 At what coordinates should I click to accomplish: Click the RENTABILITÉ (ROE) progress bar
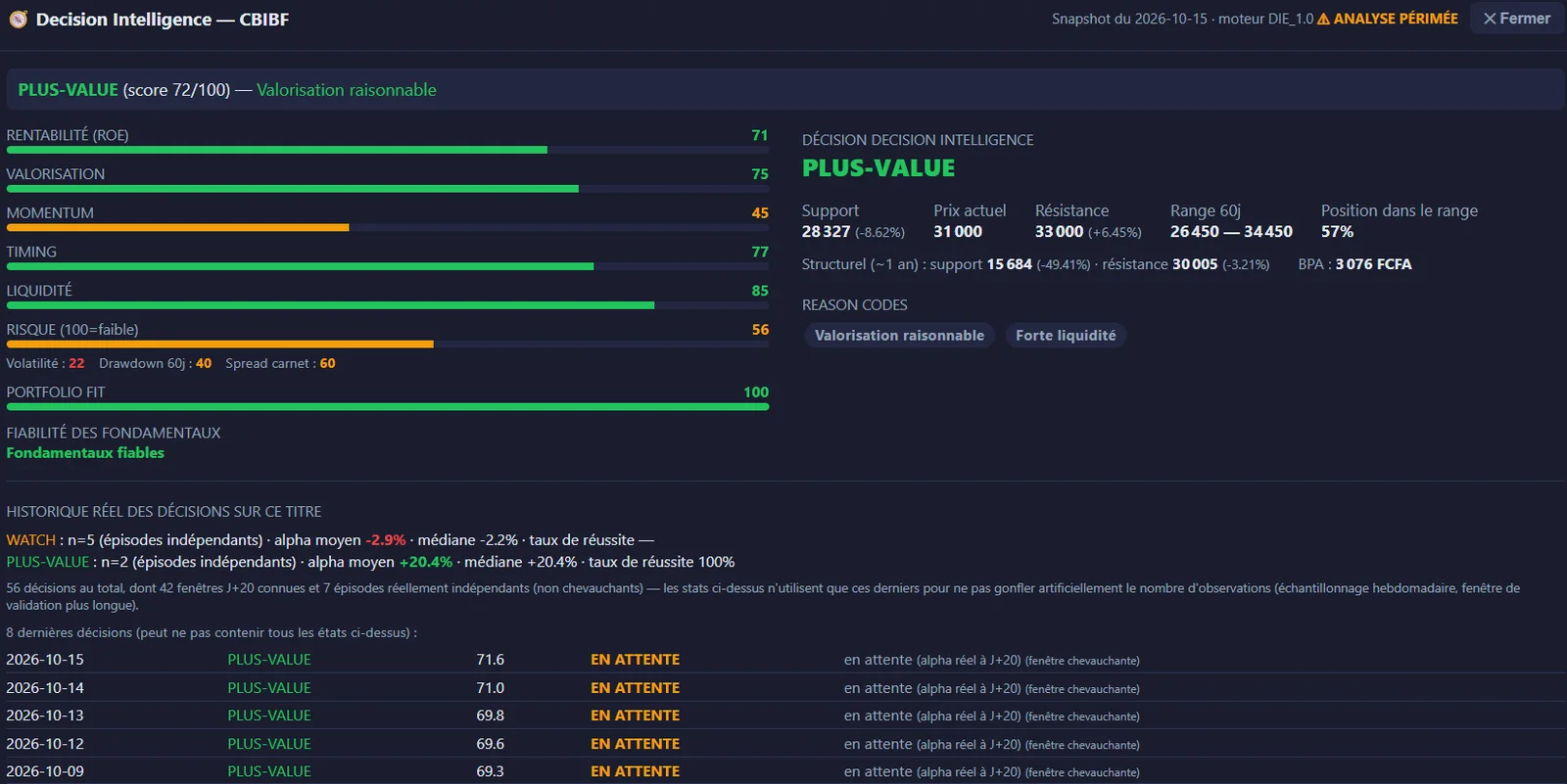point(388,150)
